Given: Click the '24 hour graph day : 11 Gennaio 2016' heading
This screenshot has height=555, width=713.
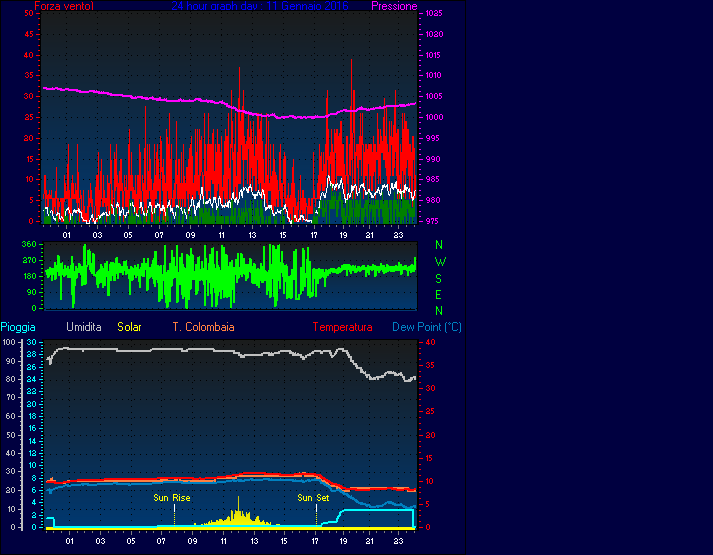Looking at the screenshot, I should pos(260,6).
